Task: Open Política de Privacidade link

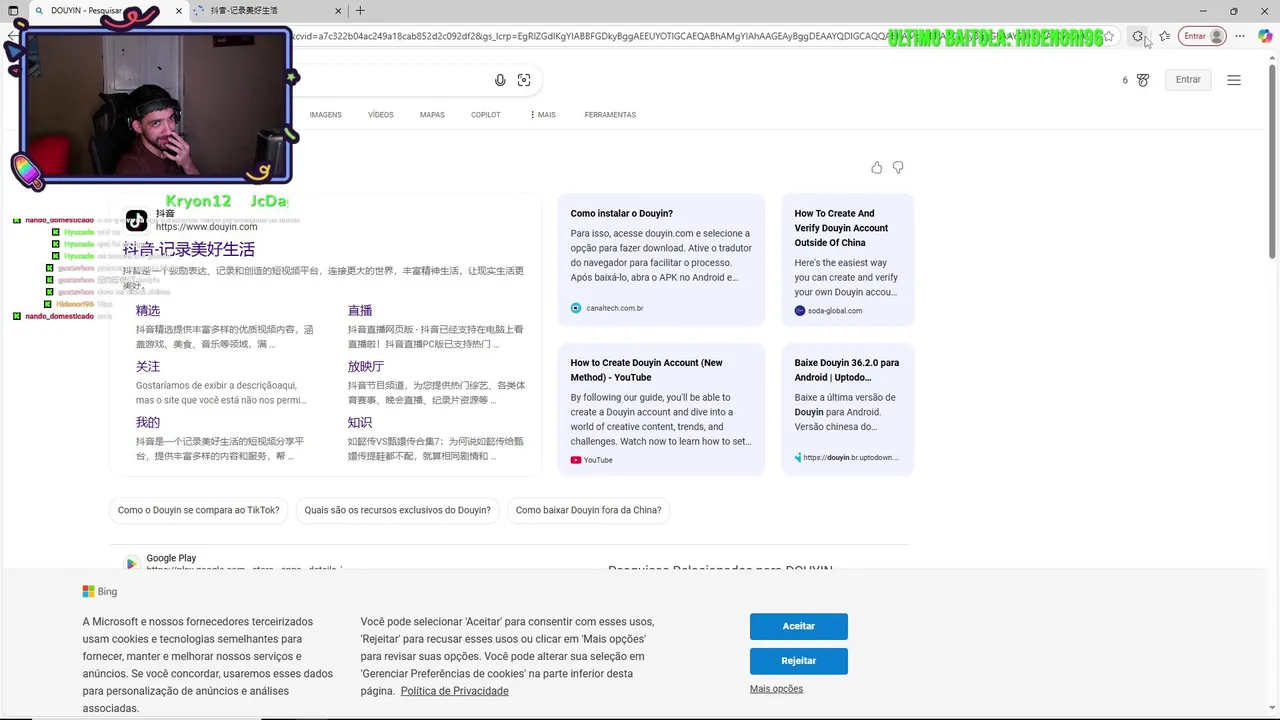Action: [454, 691]
